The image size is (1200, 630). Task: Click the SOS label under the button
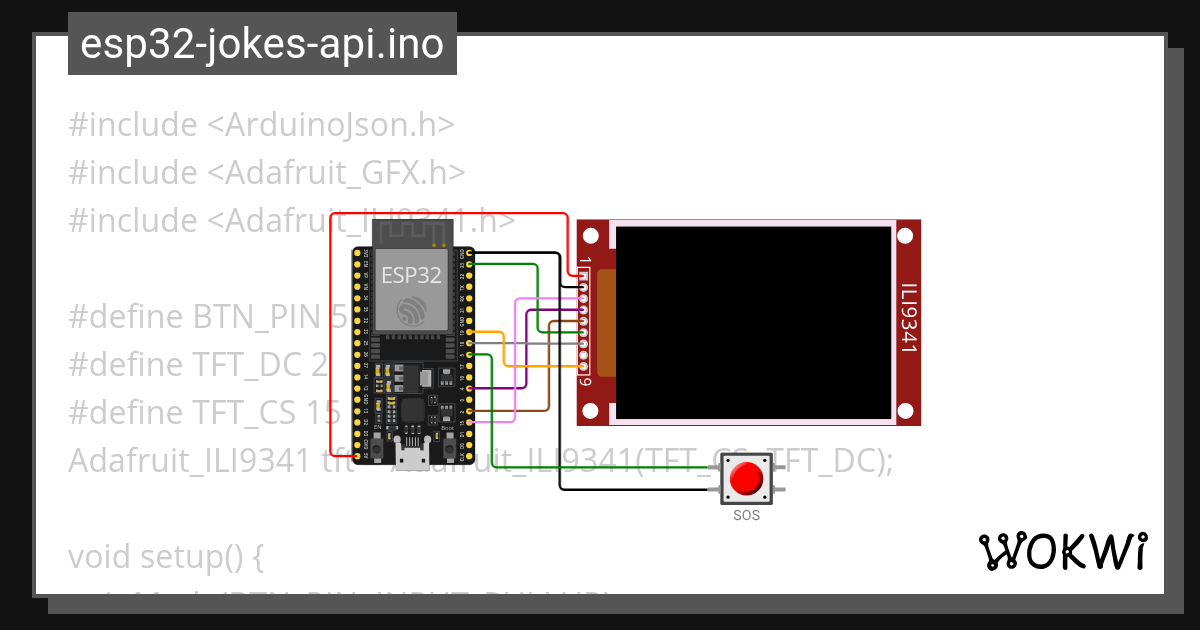click(745, 514)
